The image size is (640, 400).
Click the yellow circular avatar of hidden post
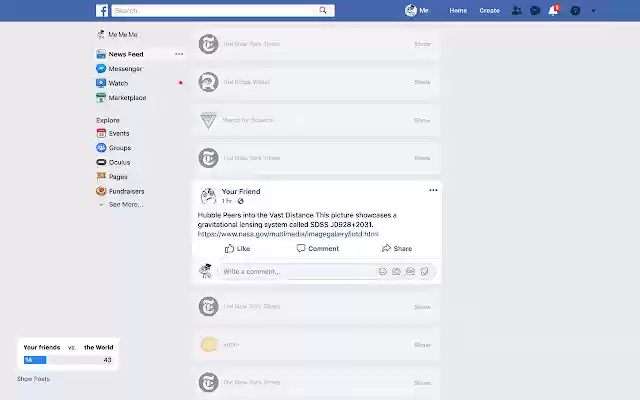(209, 344)
